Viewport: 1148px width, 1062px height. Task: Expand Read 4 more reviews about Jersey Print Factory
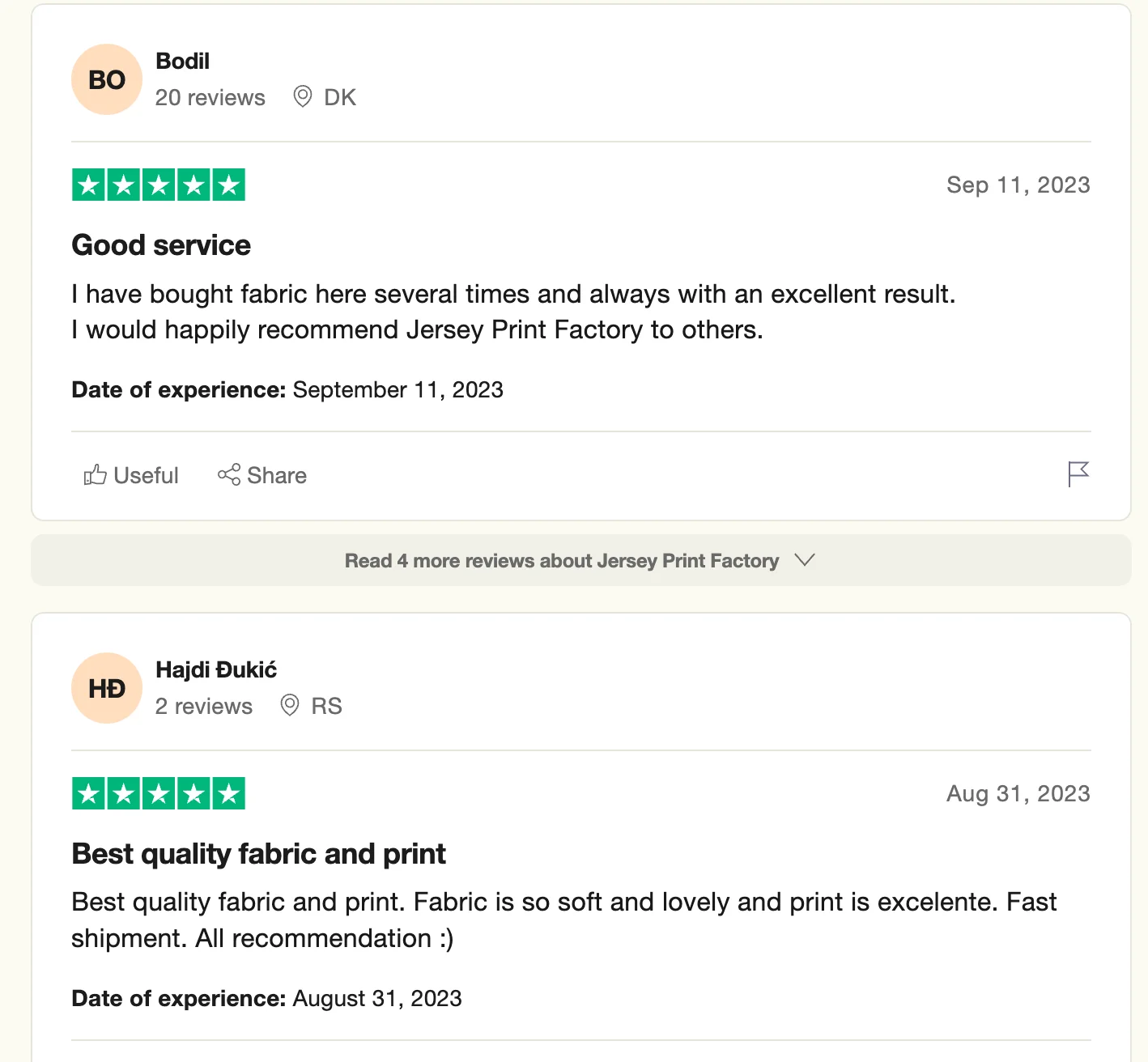pos(562,560)
